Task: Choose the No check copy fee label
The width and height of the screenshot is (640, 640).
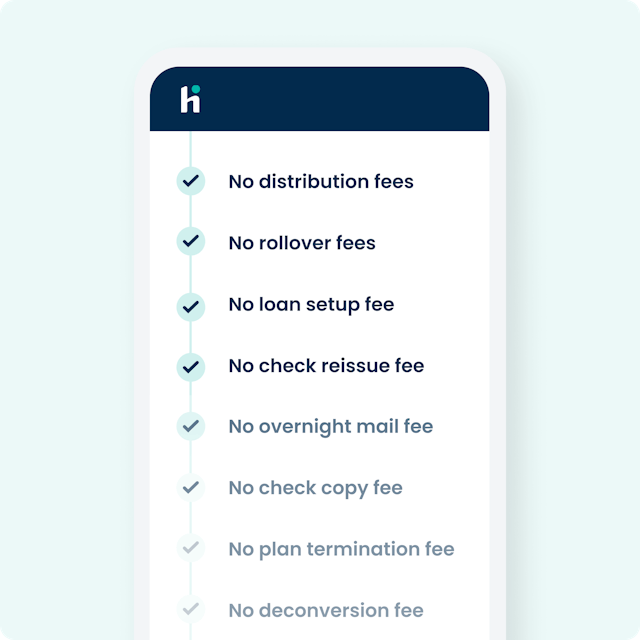Action: pos(315,488)
